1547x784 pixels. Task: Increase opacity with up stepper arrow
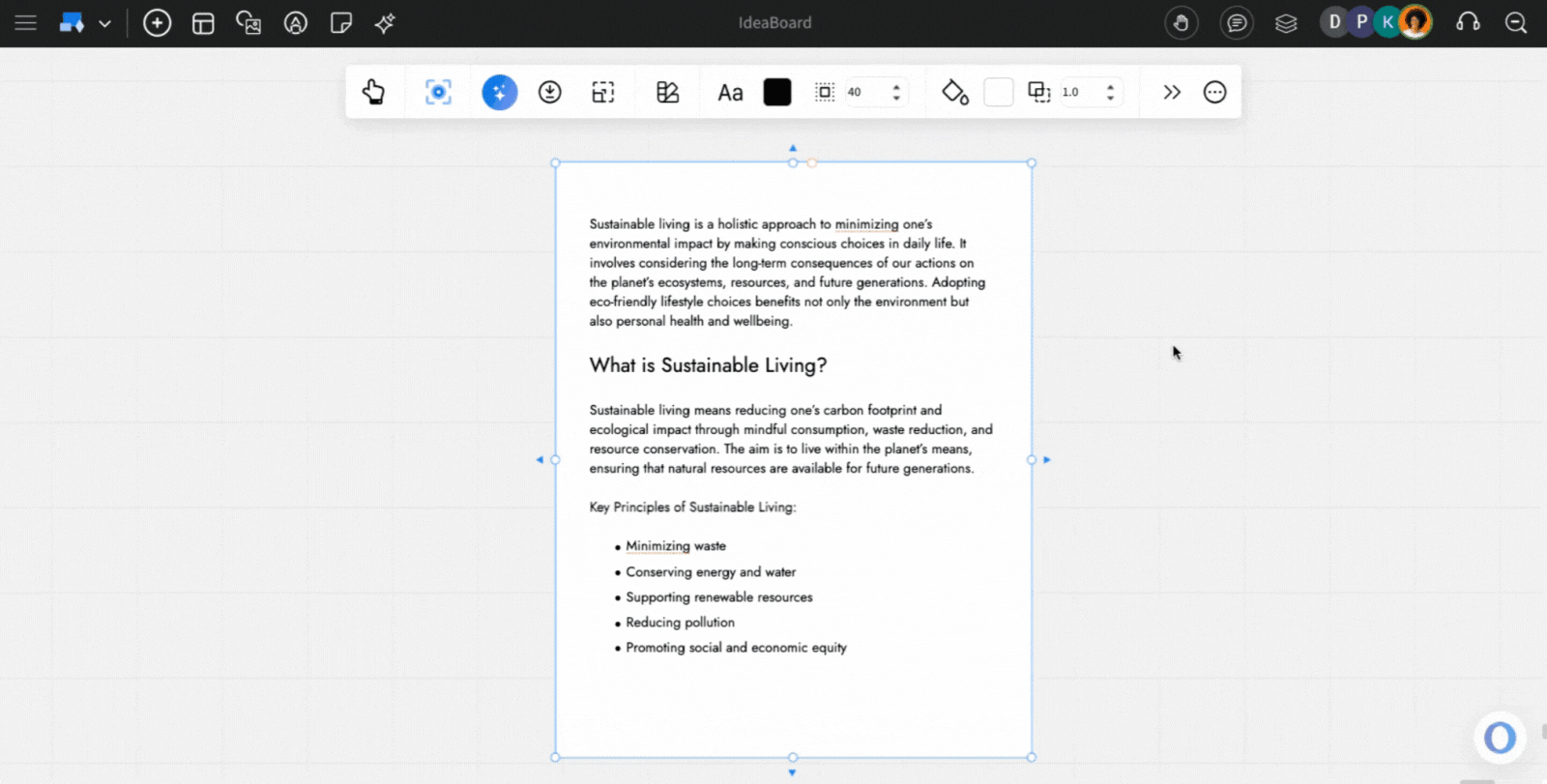1110,86
